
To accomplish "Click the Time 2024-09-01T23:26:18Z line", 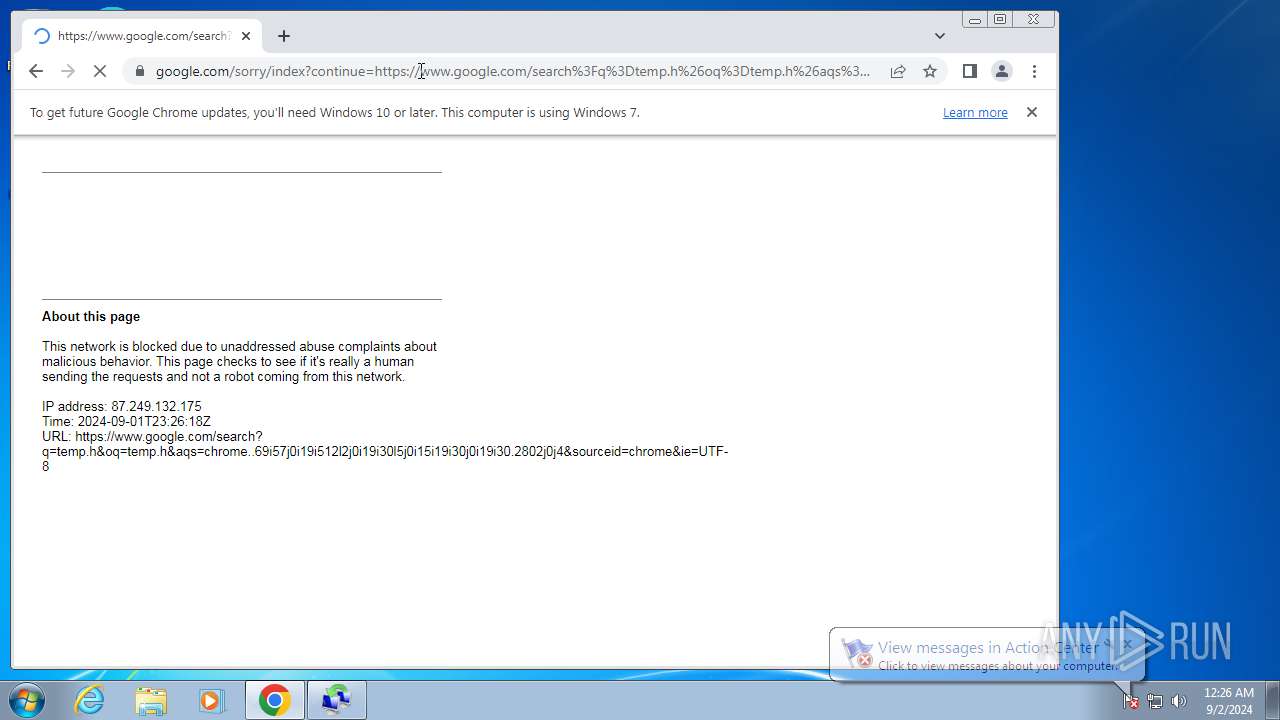I will tap(126, 422).
